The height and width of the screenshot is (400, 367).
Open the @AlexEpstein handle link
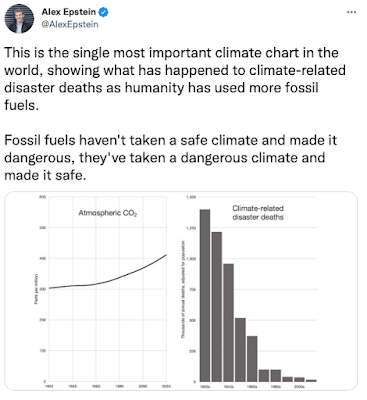[70, 25]
